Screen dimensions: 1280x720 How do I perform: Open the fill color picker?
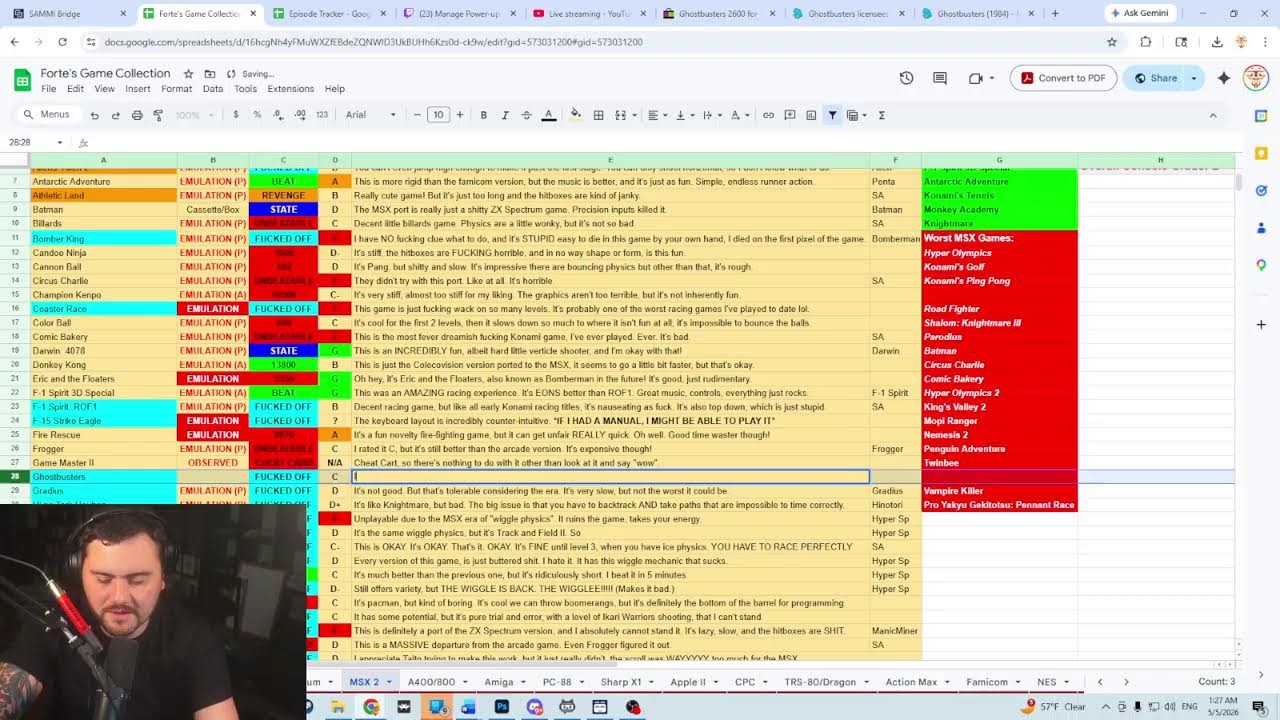click(x=576, y=115)
